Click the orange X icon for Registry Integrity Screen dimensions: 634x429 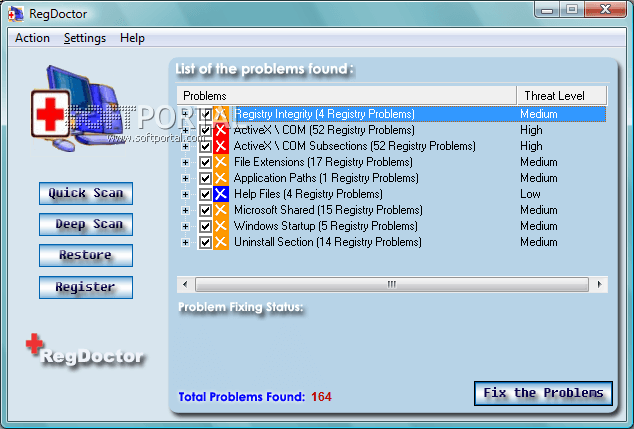221,114
